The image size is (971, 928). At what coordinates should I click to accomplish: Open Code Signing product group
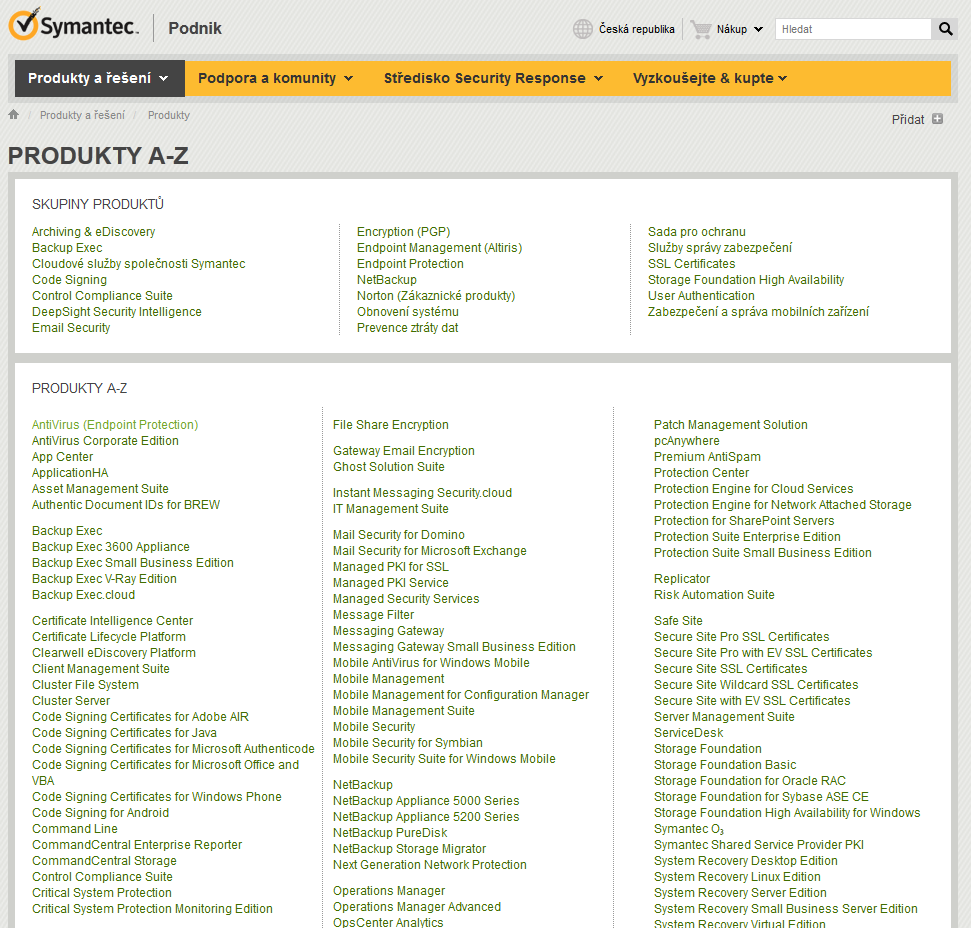pos(69,280)
